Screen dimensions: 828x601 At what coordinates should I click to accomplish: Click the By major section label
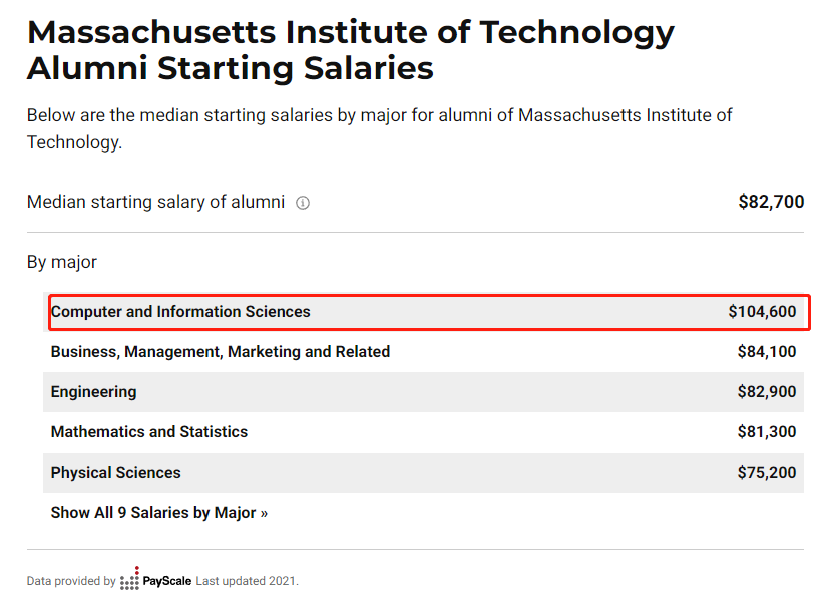pos(62,262)
